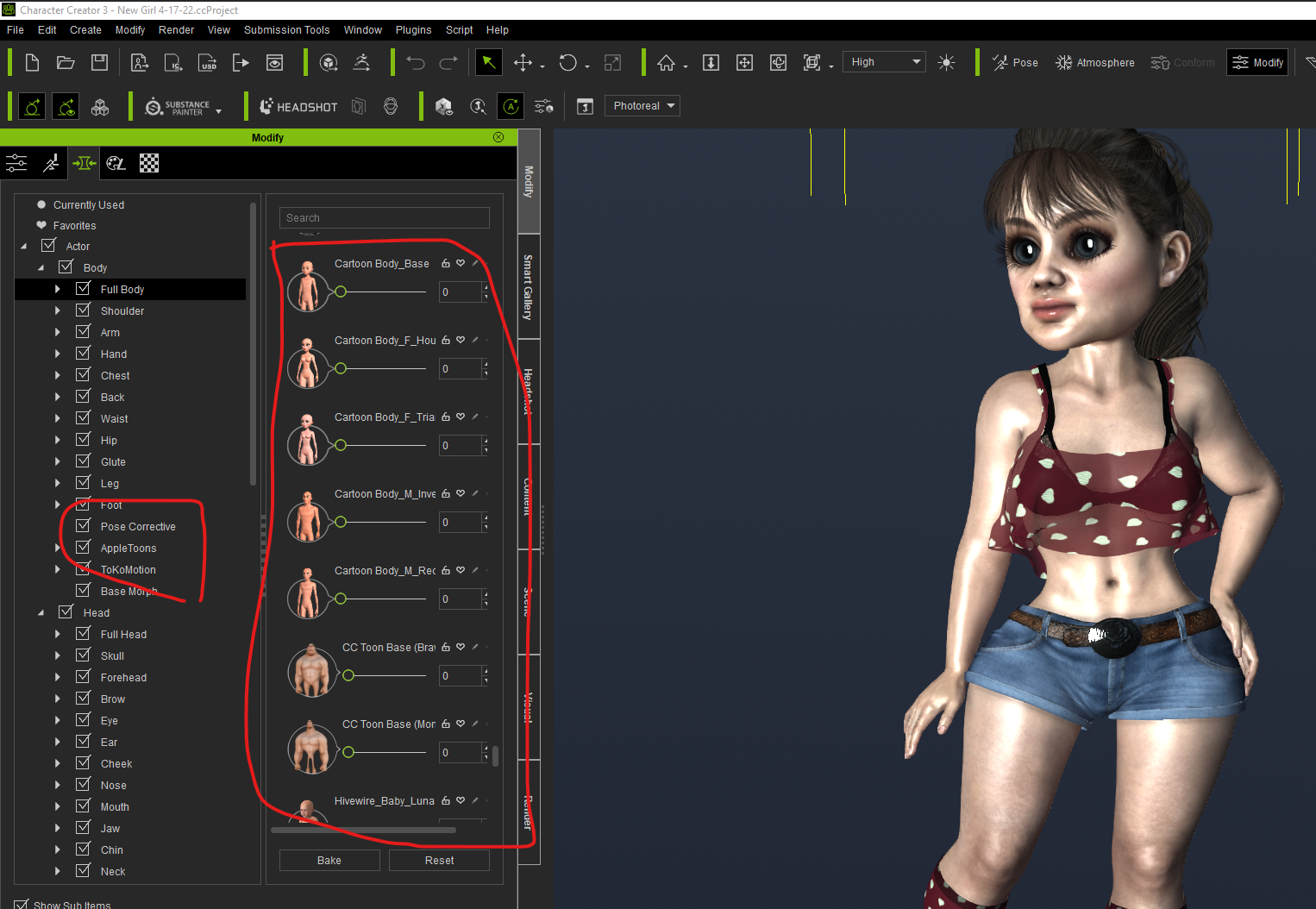
Task: Select Currently Used morph filter
Action: (x=89, y=204)
